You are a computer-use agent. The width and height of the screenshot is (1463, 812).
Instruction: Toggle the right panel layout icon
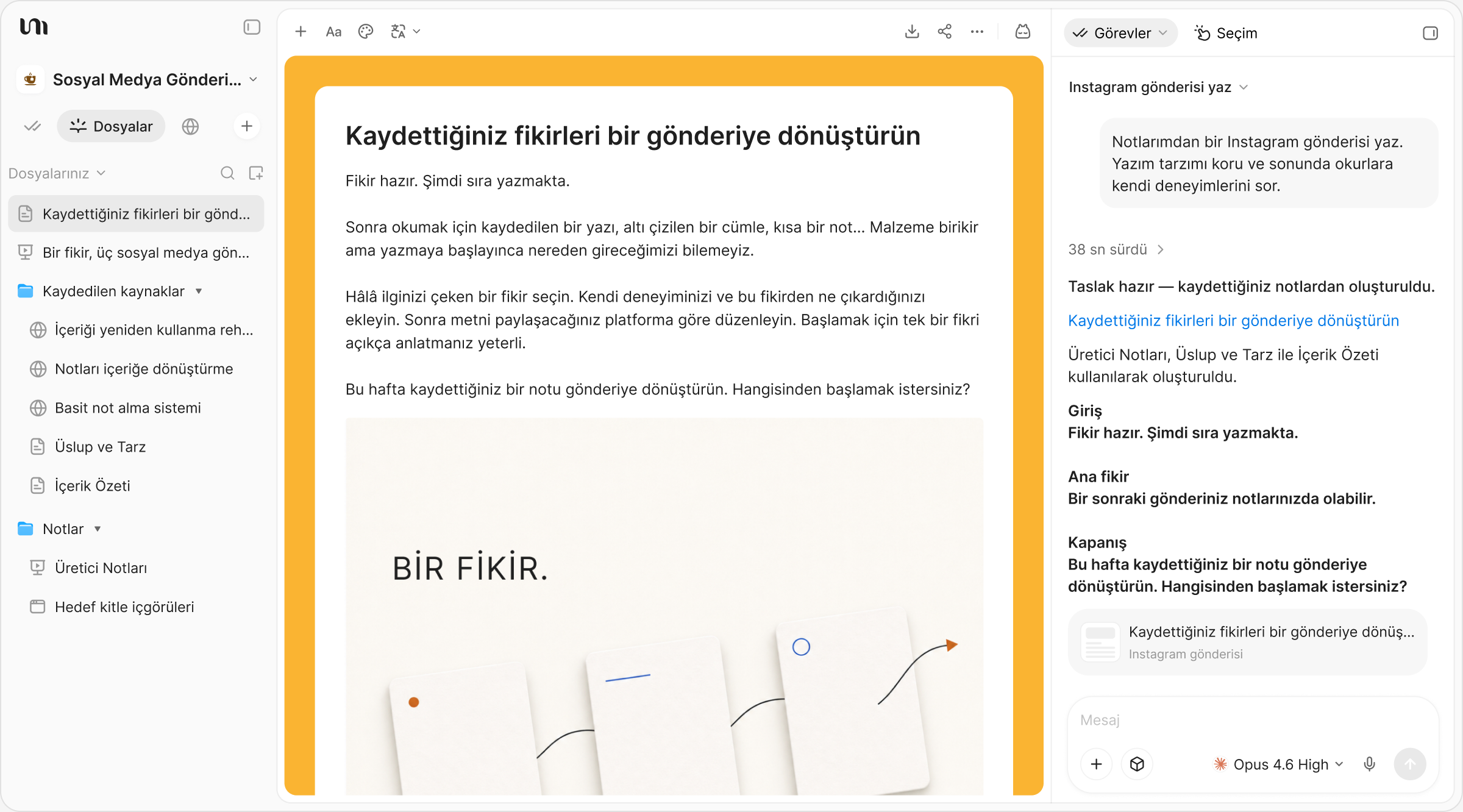[x=1430, y=33]
